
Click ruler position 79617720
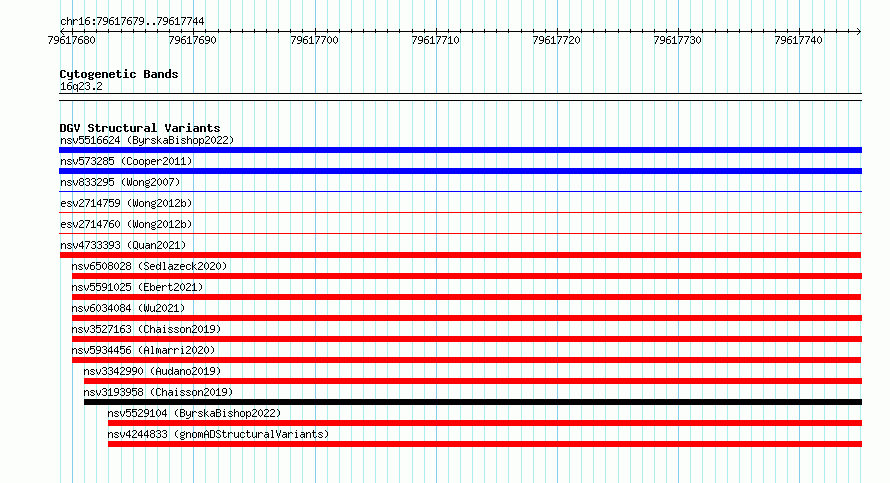tap(556, 40)
